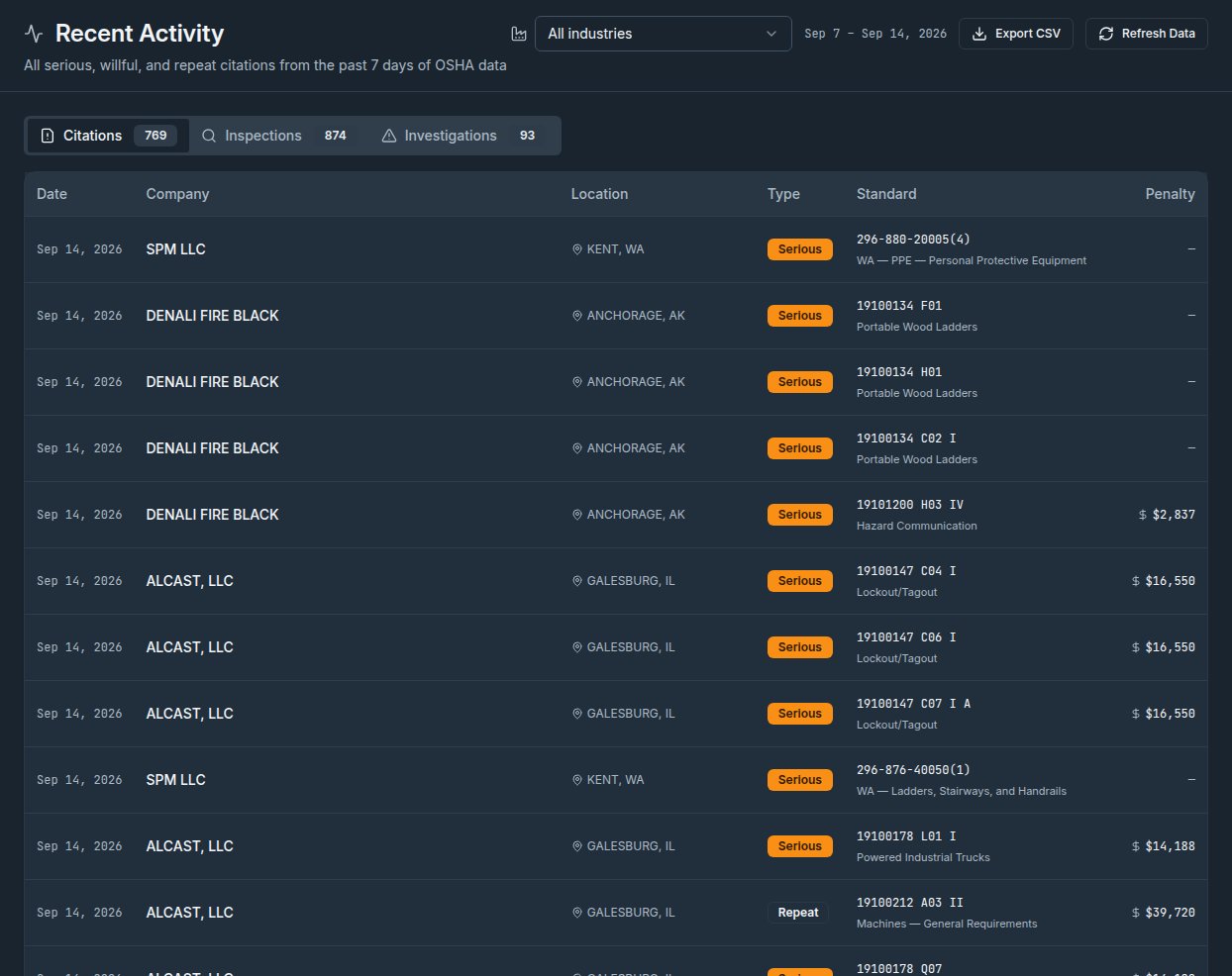Click the document icon in the Citations tab

(x=48, y=136)
